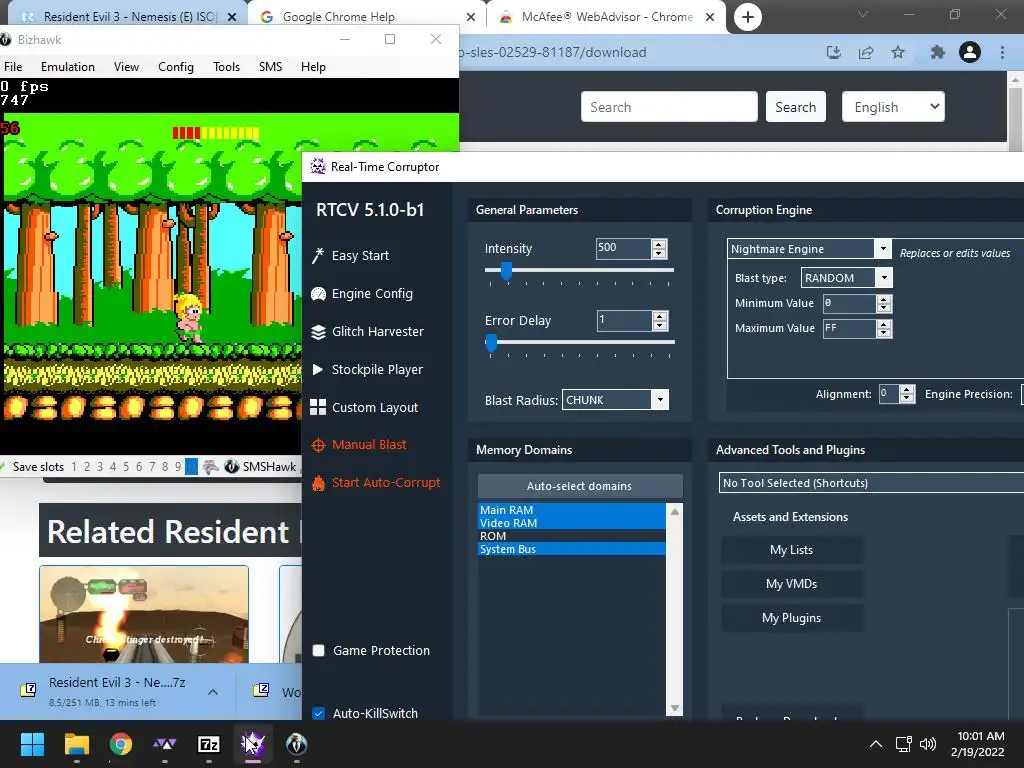1024x768 pixels.
Task: Open network icon in system tray
Action: [x=903, y=744]
